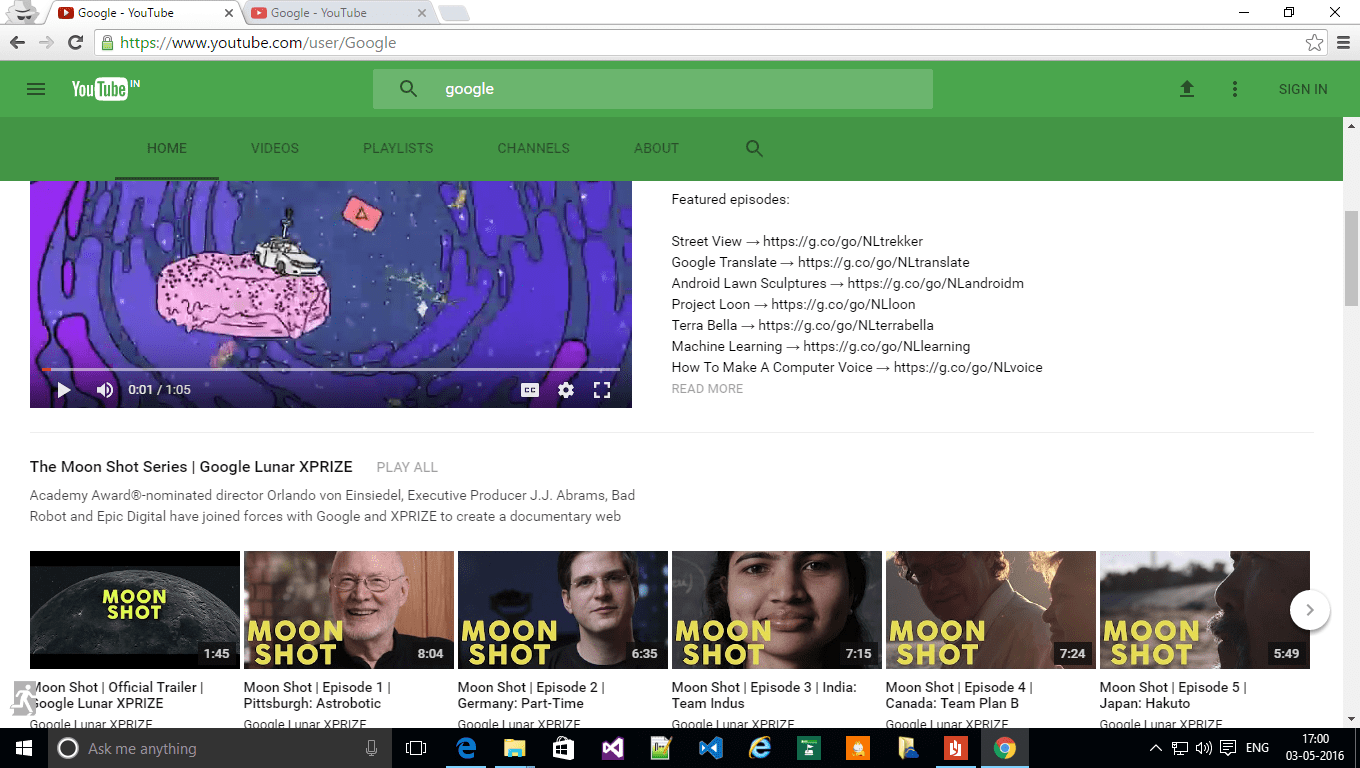Bookmark this page with the star icon
The image size is (1360, 768).
click(1314, 43)
